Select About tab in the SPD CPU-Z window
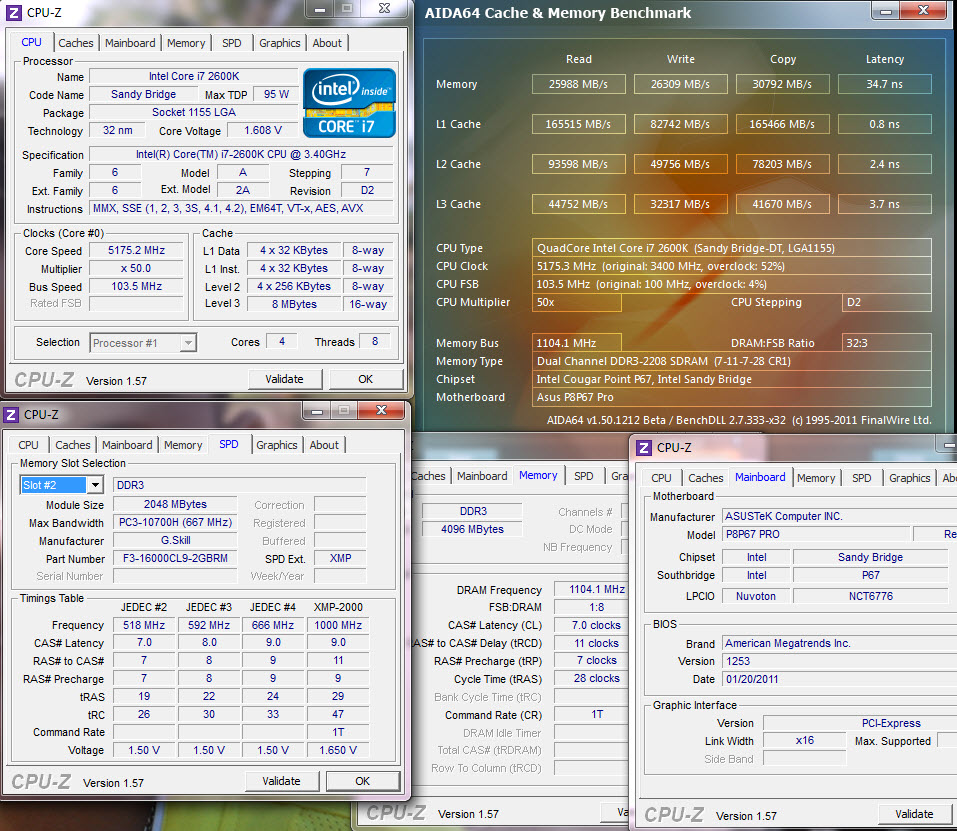The image size is (957, 831). click(x=323, y=445)
